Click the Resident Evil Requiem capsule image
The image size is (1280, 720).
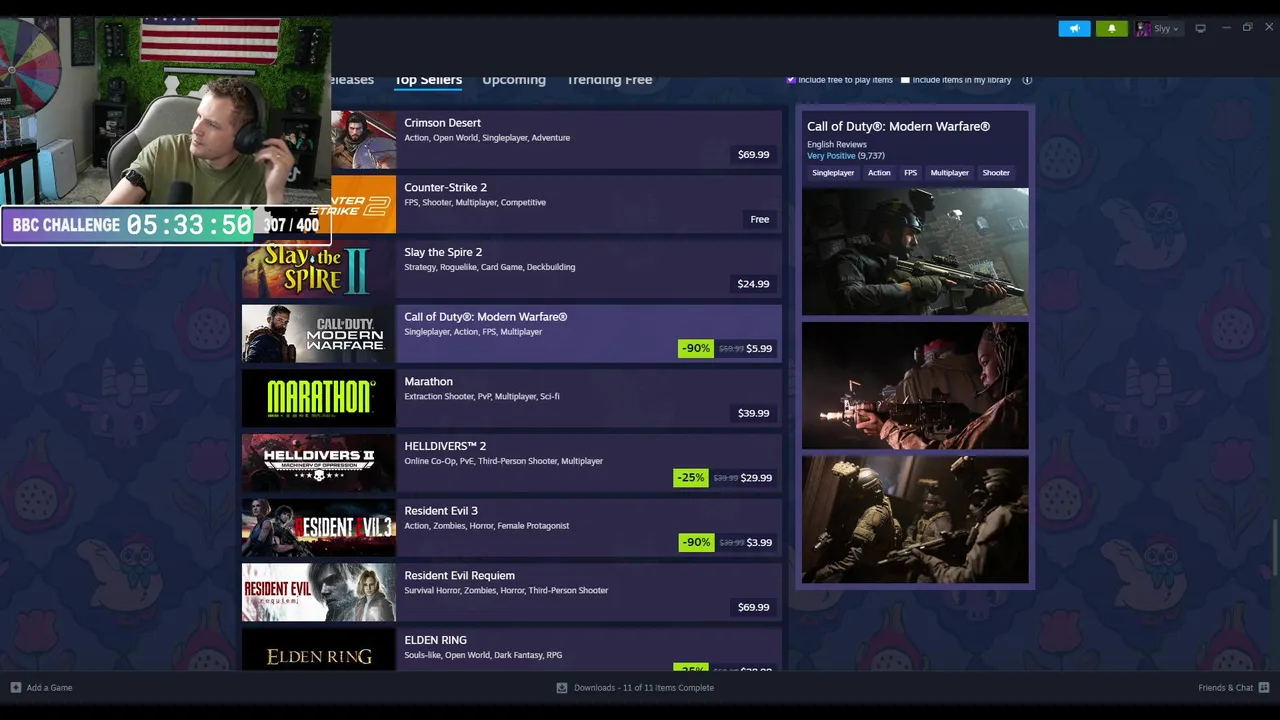(x=318, y=592)
